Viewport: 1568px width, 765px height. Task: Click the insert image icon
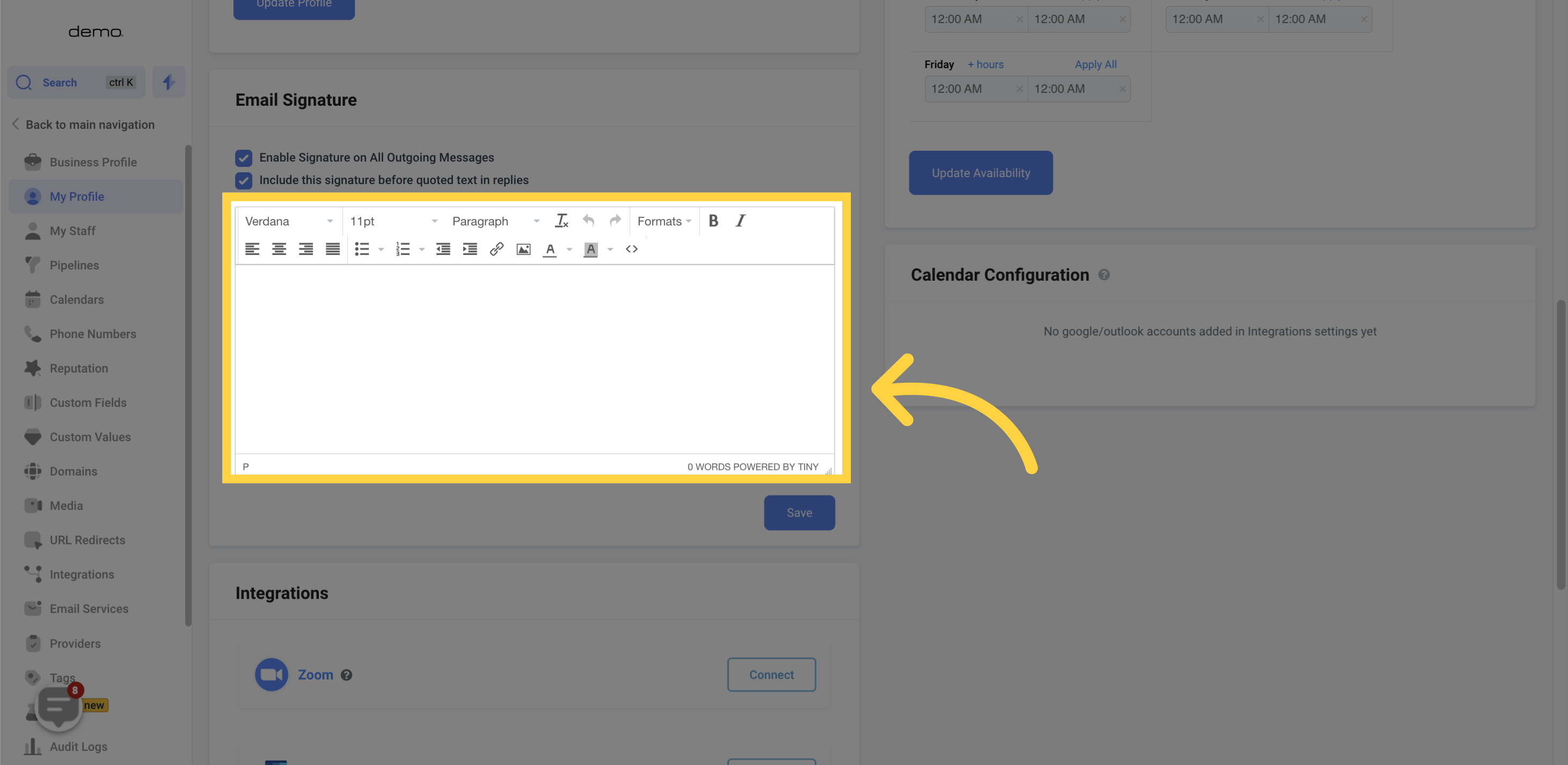coord(523,249)
